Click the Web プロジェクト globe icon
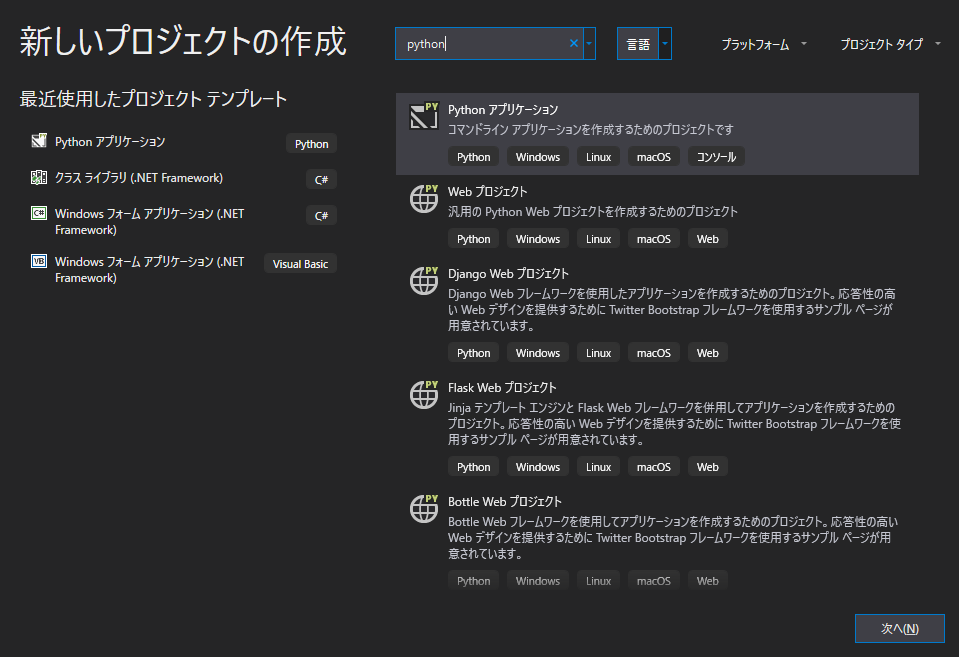 coord(424,198)
